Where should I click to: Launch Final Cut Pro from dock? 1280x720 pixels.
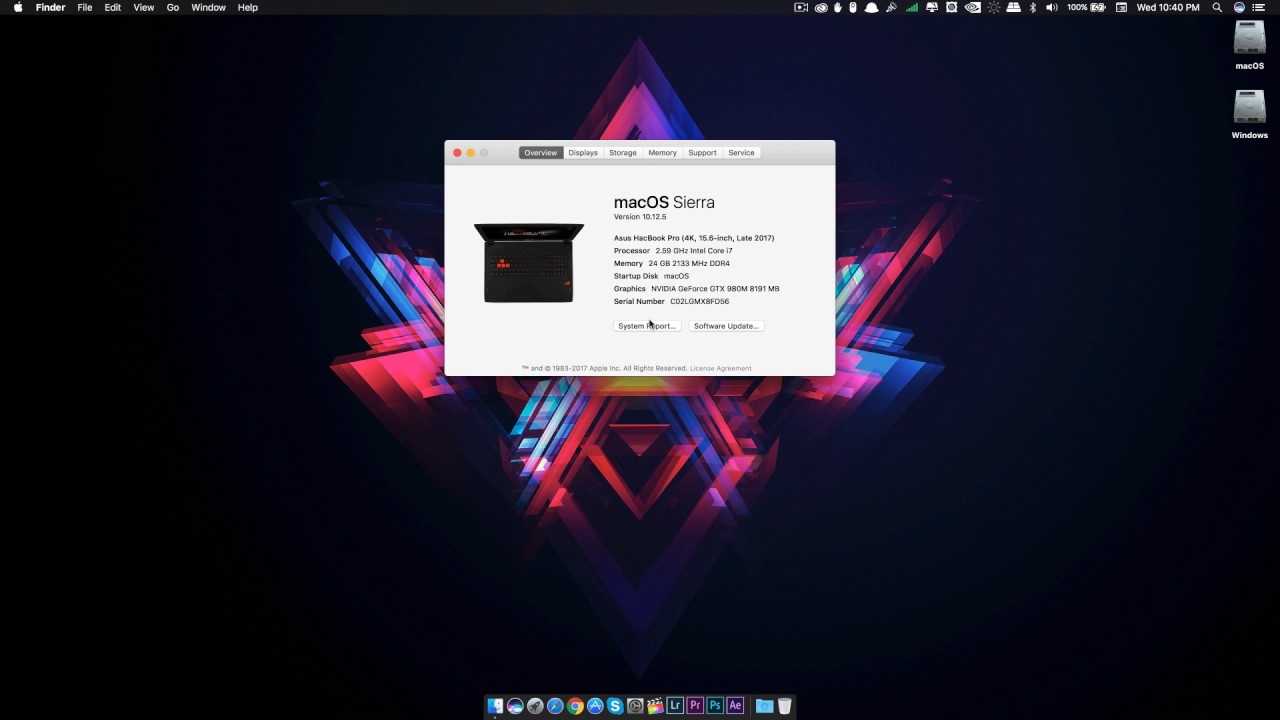655,706
